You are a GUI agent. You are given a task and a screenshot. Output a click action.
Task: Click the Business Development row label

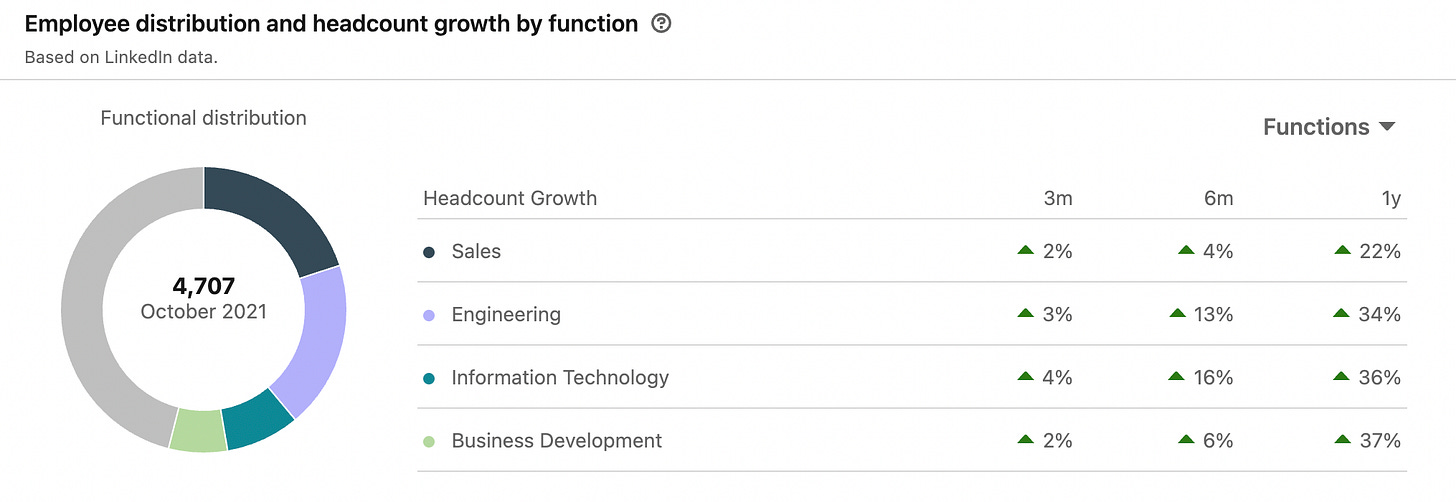(x=556, y=441)
